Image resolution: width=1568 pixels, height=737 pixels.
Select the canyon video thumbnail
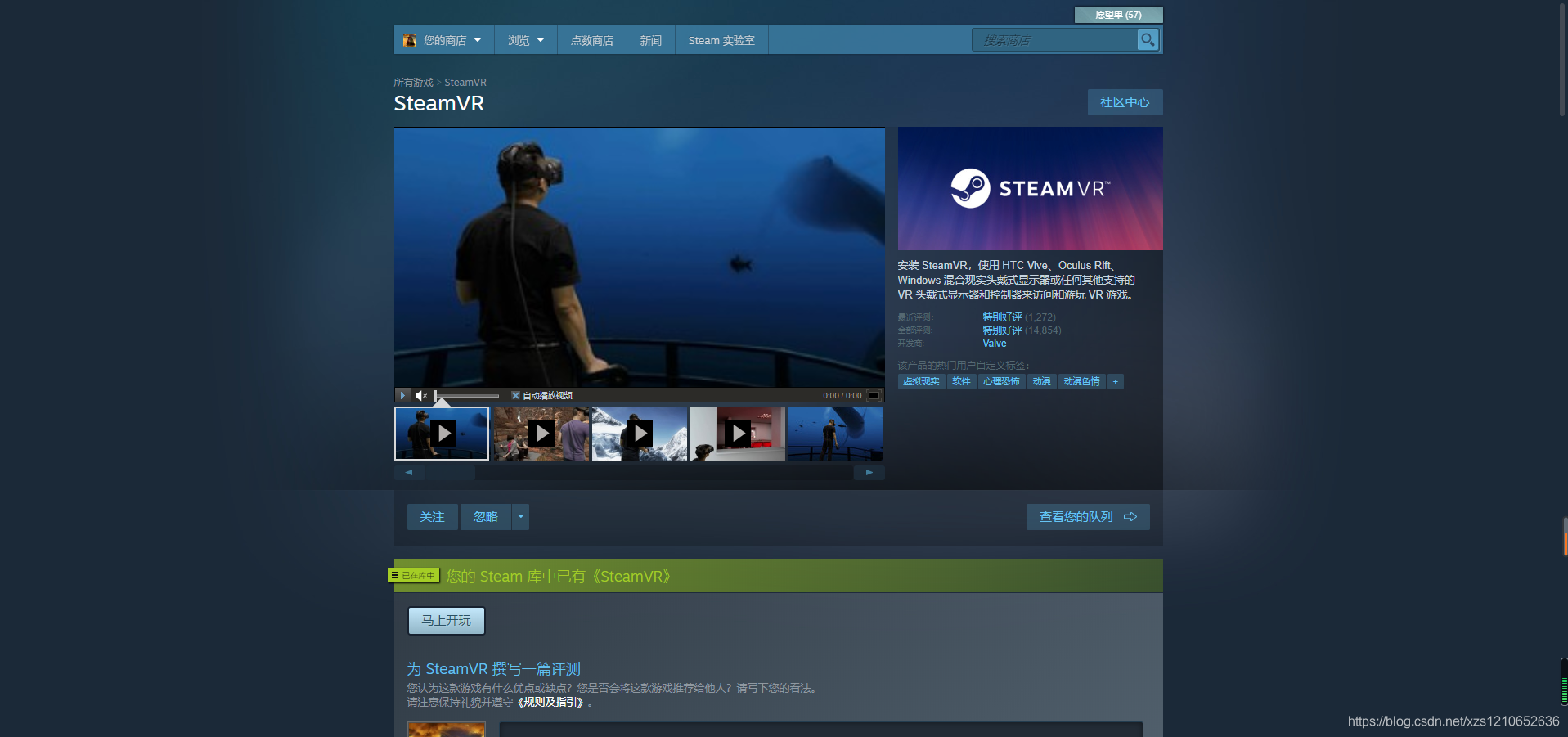[x=541, y=434]
